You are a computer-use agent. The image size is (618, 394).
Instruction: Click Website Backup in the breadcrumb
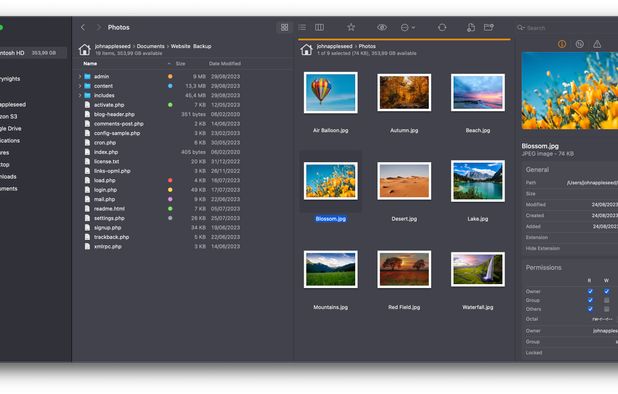coord(191,46)
